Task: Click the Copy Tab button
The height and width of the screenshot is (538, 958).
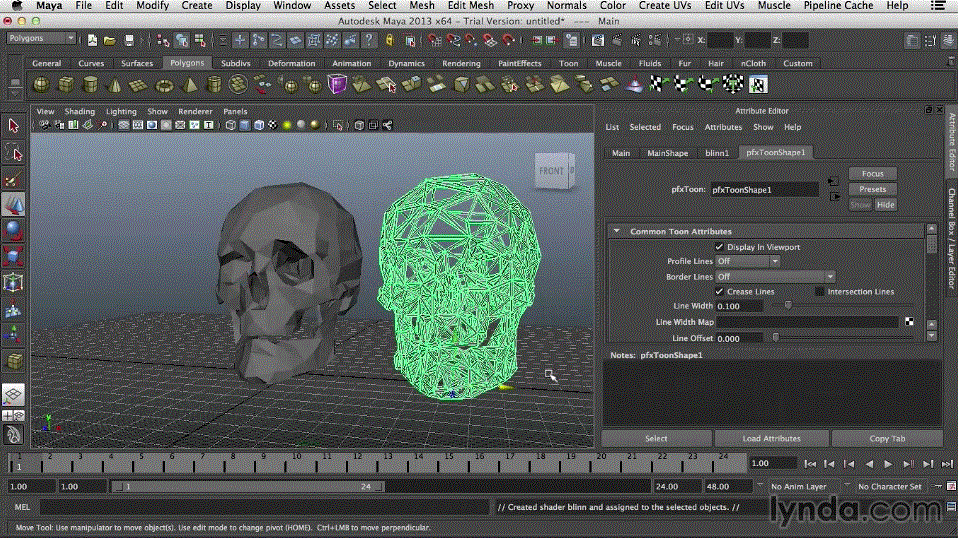Action: click(x=887, y=438)
